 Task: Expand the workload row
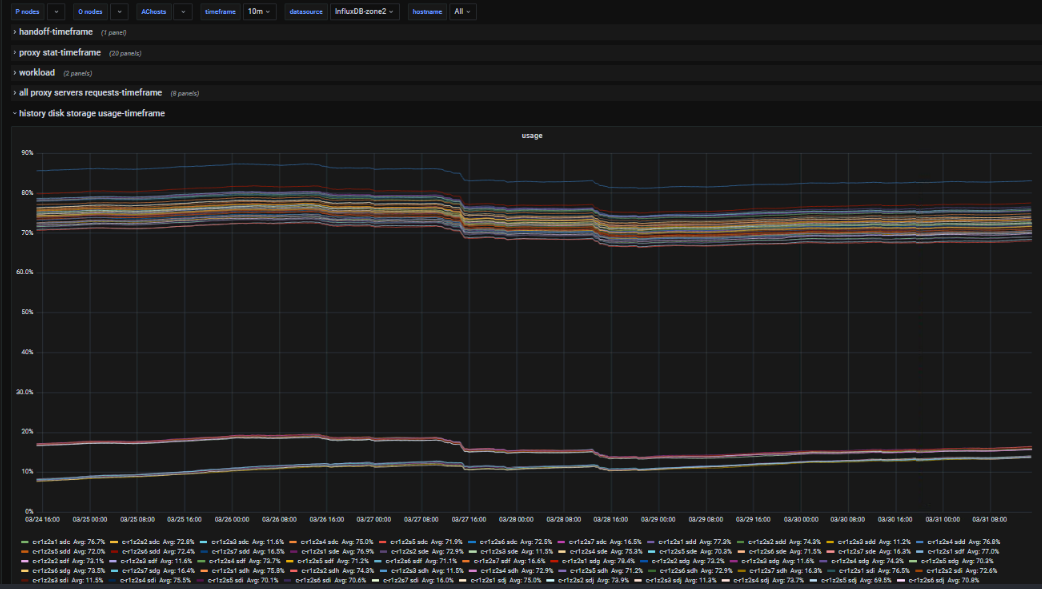click(x=36, y=72)
